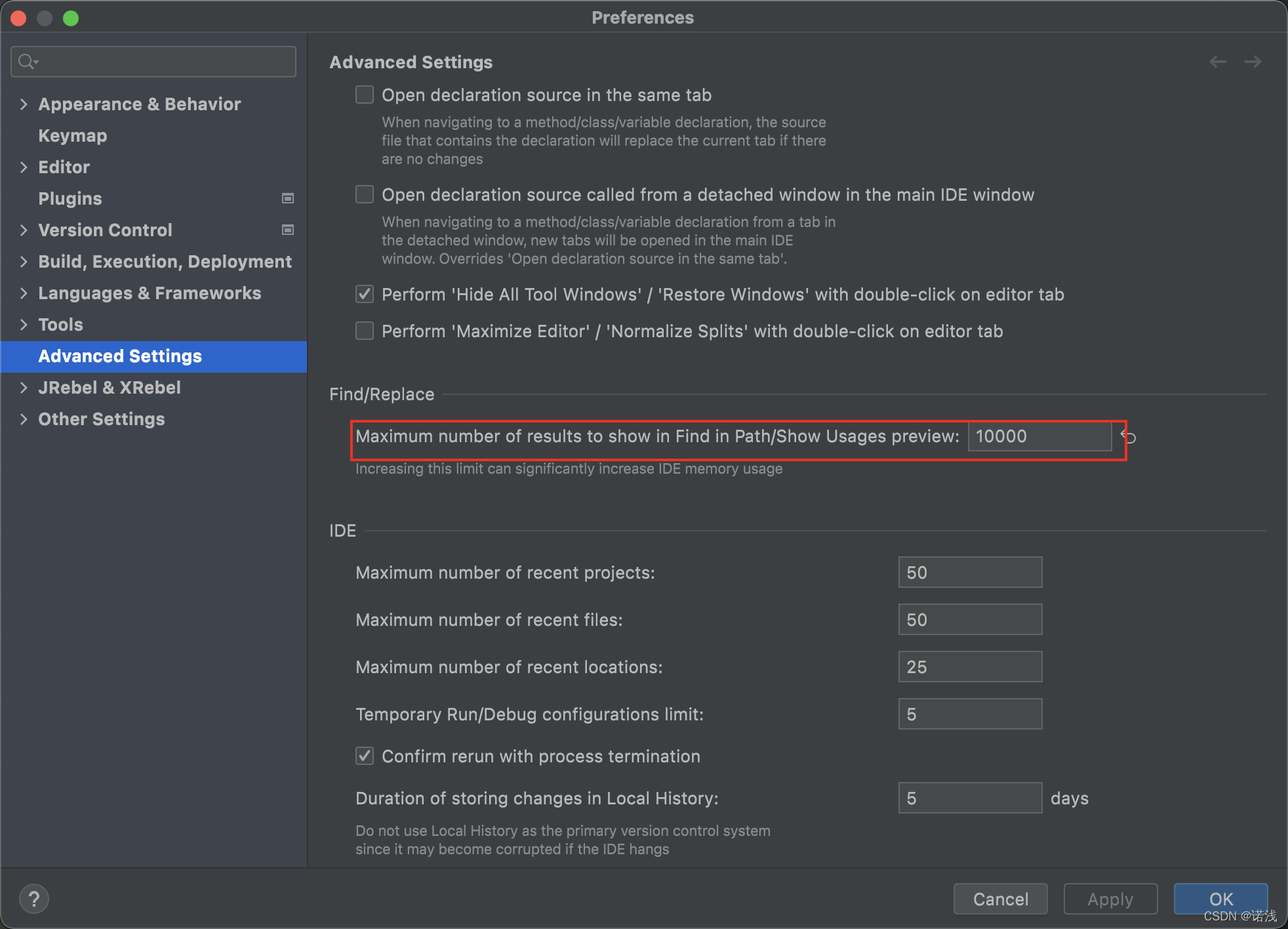1288x929 pixels.
Task: Disable 'Confirm rerun with process termination'
Action: (364, 756)
